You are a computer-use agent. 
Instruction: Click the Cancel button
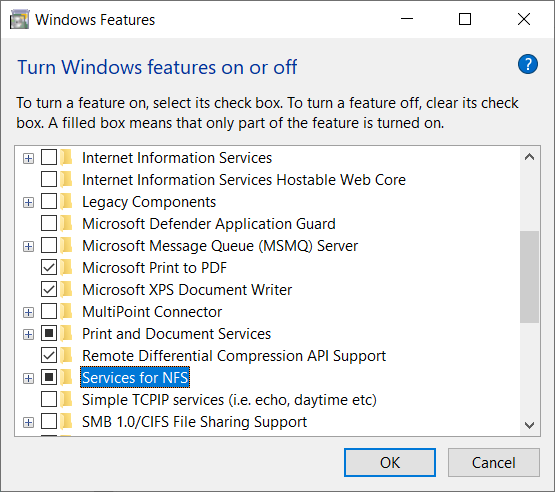point(494,463)
